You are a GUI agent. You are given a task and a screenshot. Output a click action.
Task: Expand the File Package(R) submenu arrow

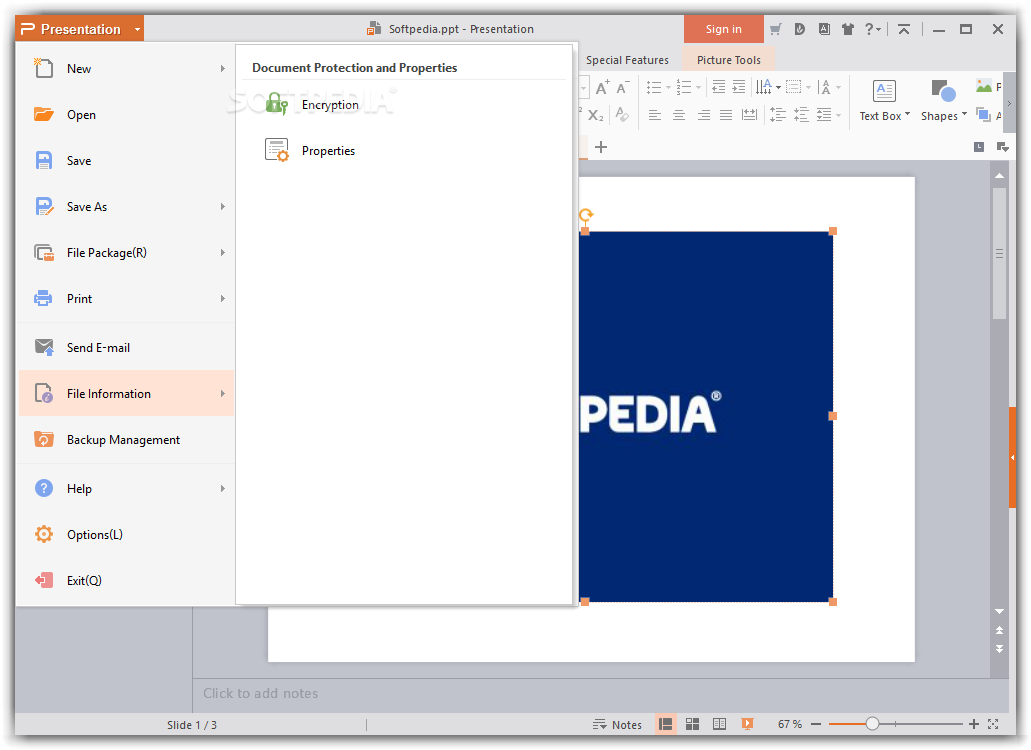223,253
